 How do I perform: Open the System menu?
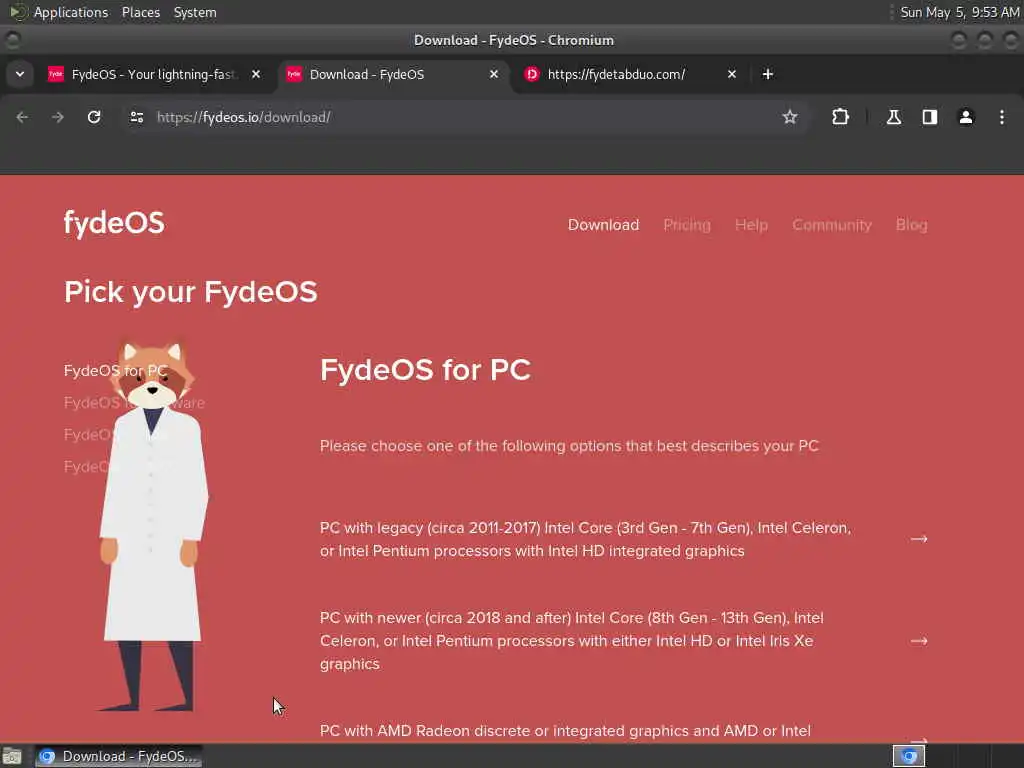click(195, 12)
